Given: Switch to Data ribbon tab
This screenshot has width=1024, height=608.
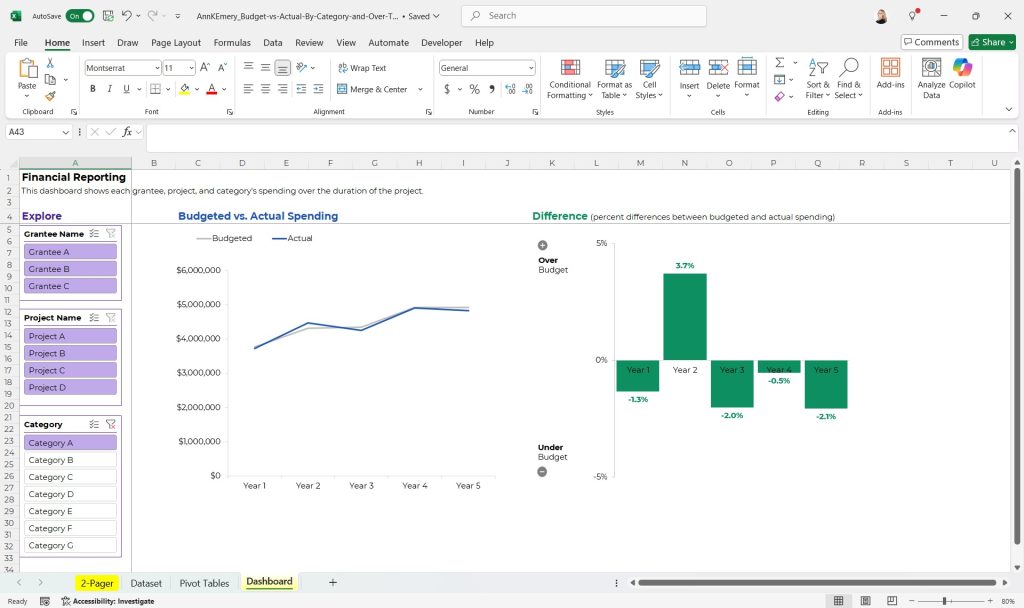Looking at the screenshot, I should (x=273, y=42).
